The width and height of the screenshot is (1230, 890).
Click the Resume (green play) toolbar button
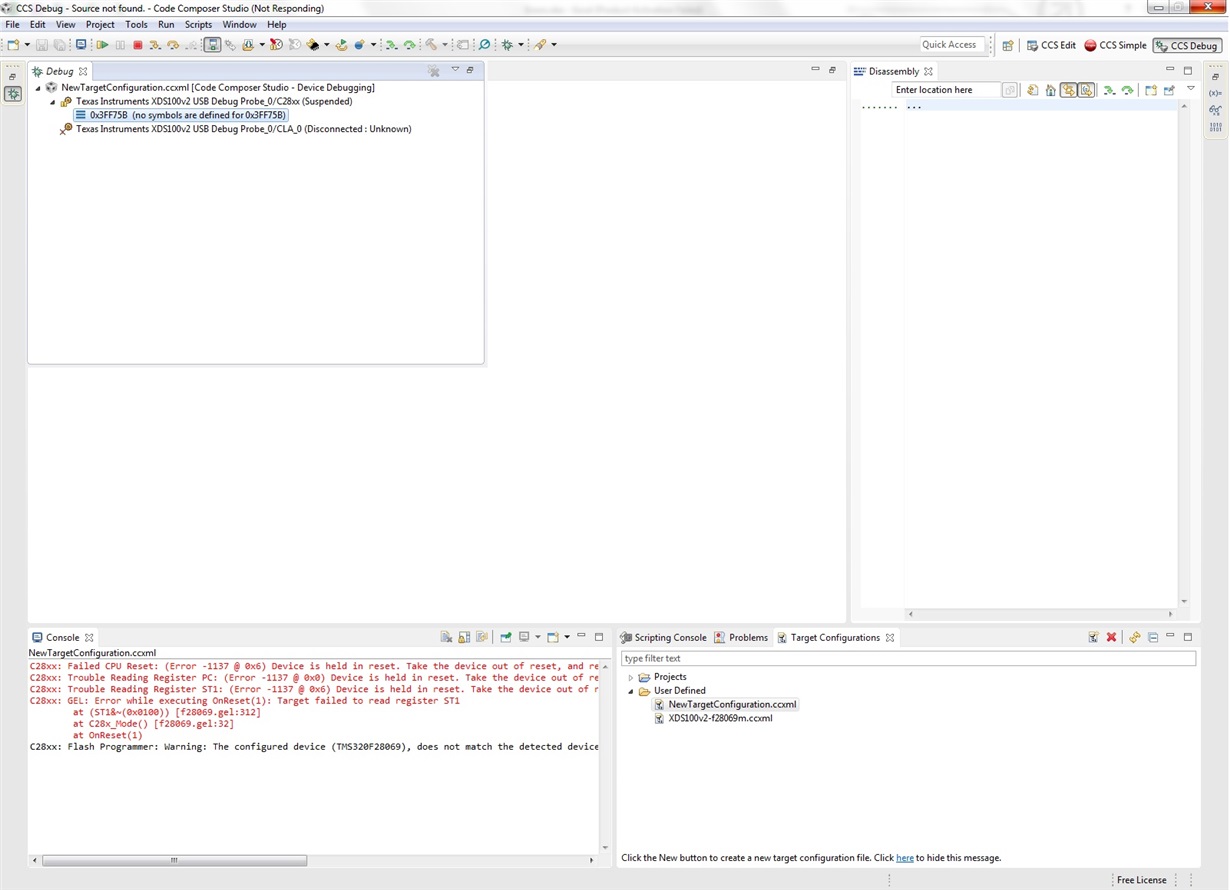102,45
